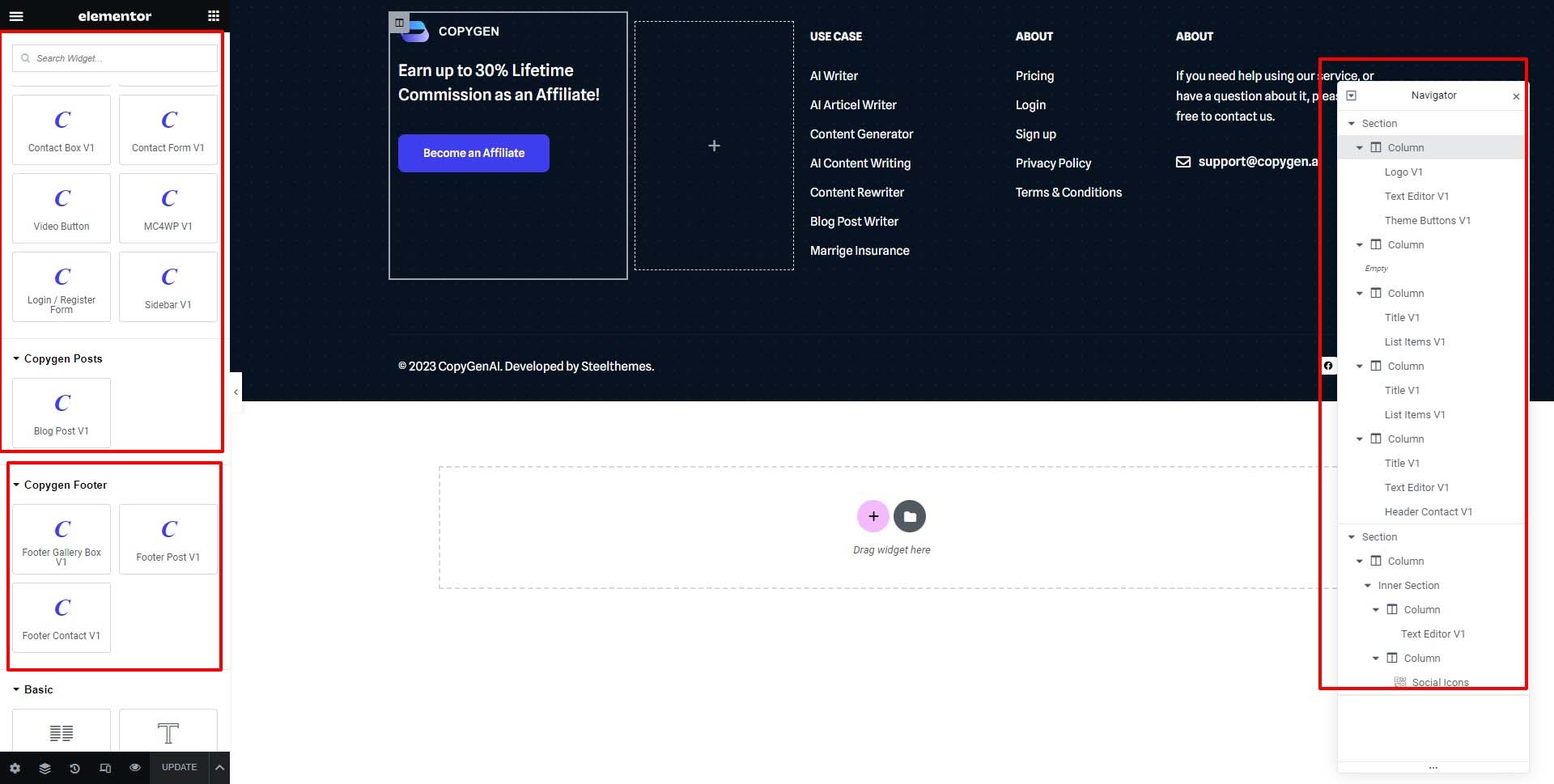Open the Privacy Policy link
The height and width of the screenshot is (784, 1554).
coord(1053,163)
